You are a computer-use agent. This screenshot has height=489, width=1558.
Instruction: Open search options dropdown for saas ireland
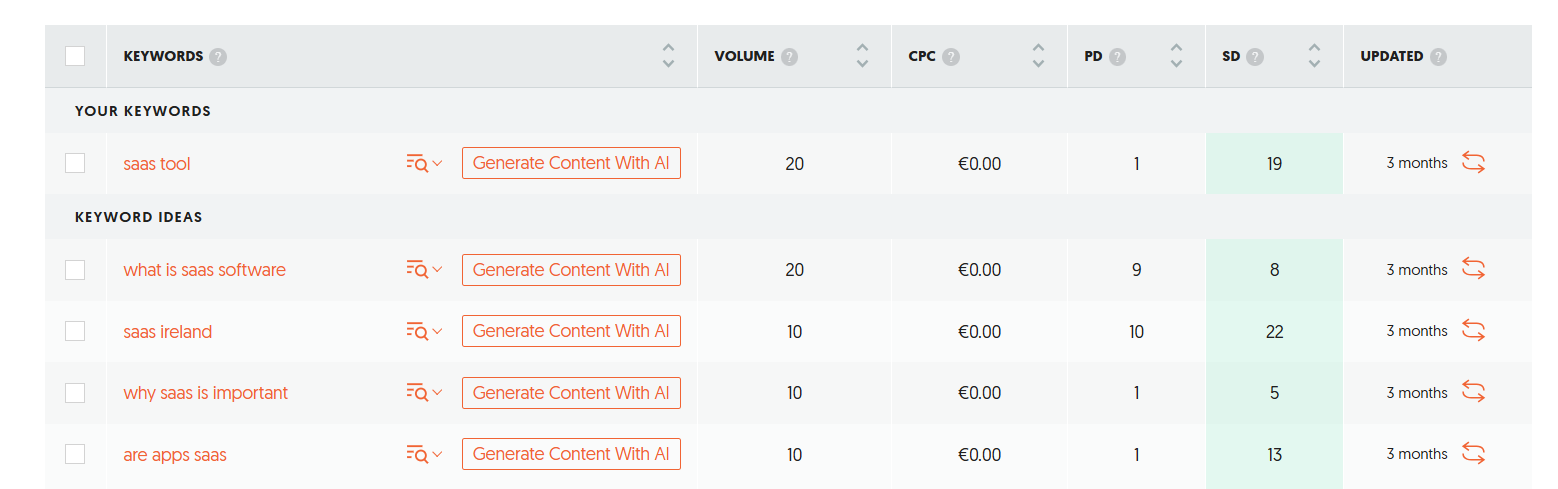424,331
